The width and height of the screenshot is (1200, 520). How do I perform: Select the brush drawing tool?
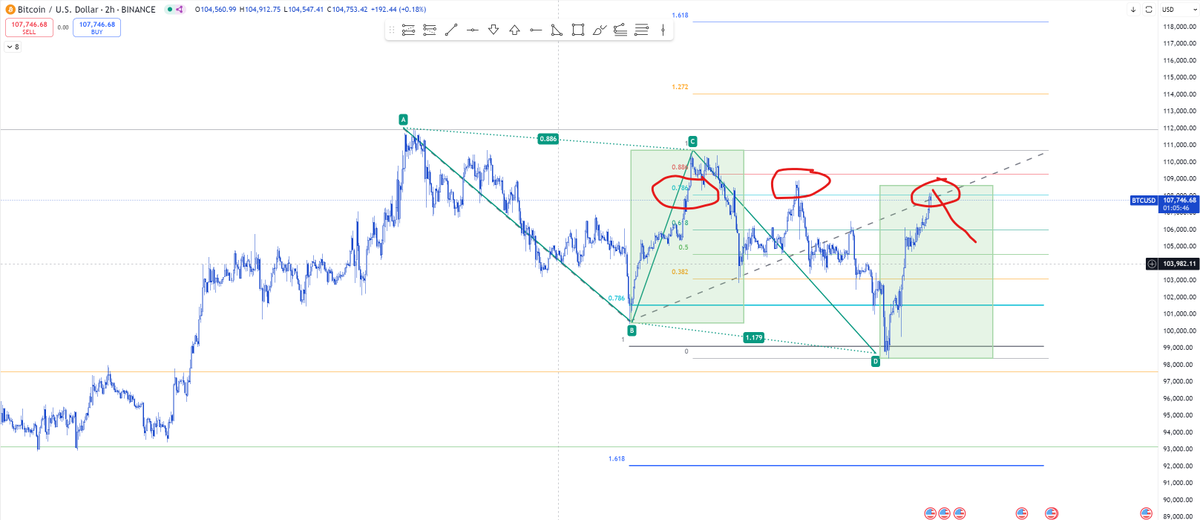[x=599, y=30]
